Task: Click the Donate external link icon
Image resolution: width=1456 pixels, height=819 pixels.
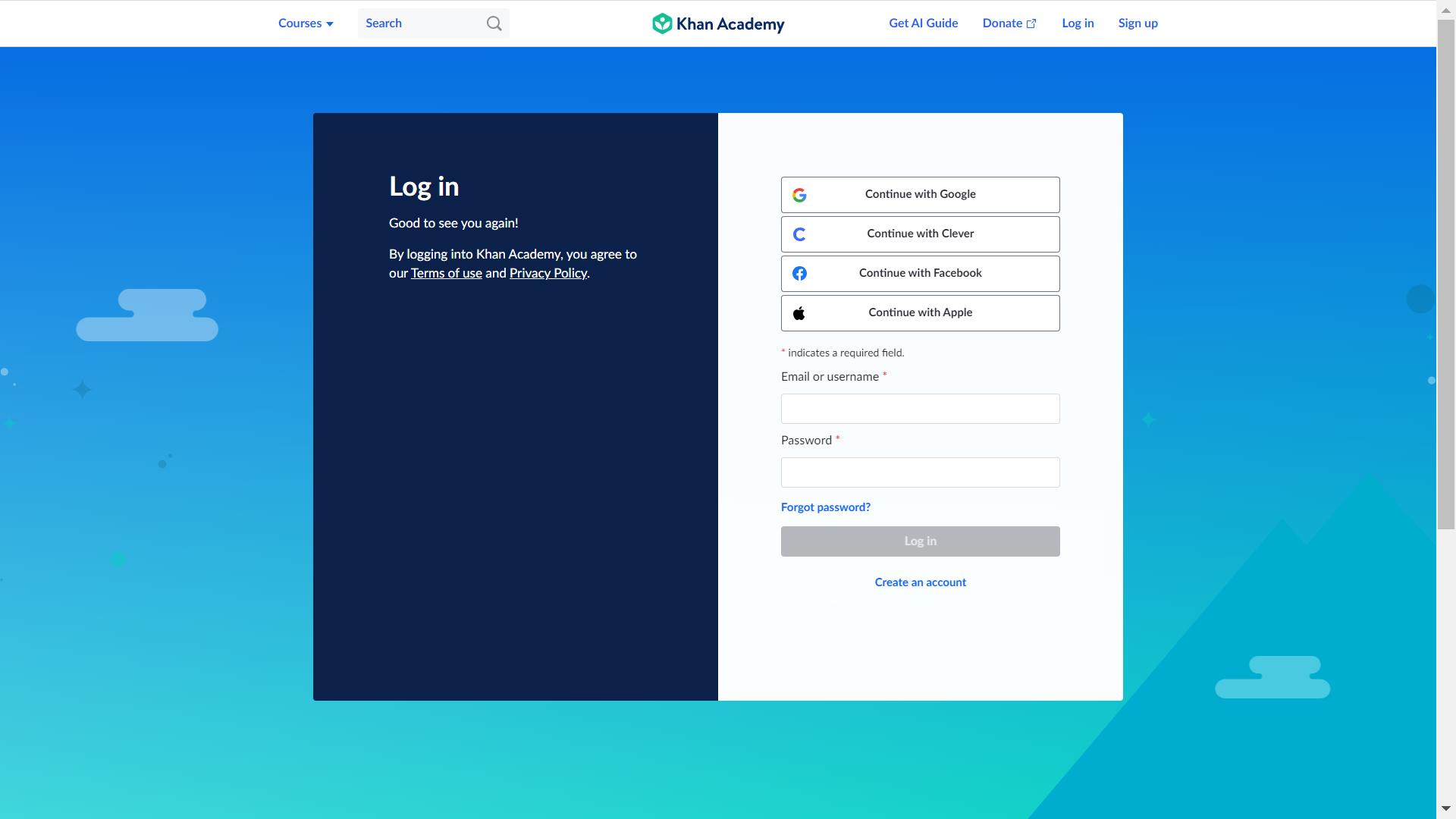Action: pos(1033,23)
